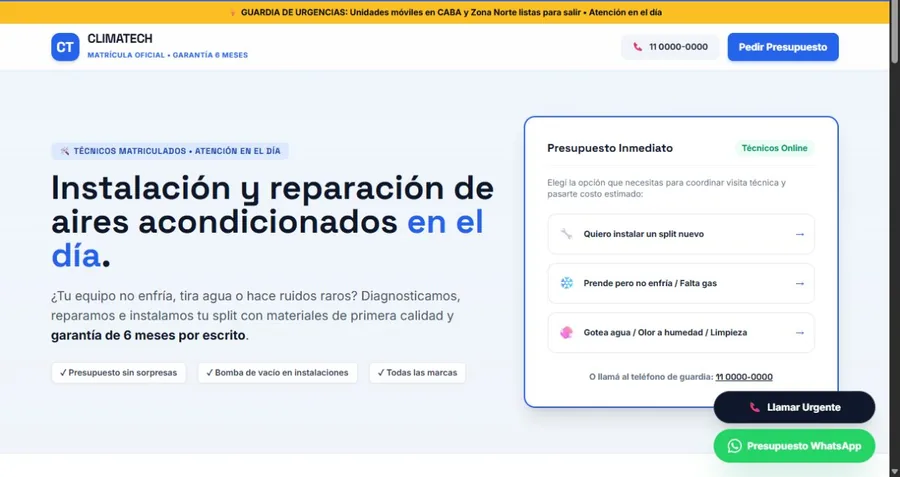Open Presupuesto WhatsApp floating button
This screenshot has width=900, height=477.
(794, 446)
